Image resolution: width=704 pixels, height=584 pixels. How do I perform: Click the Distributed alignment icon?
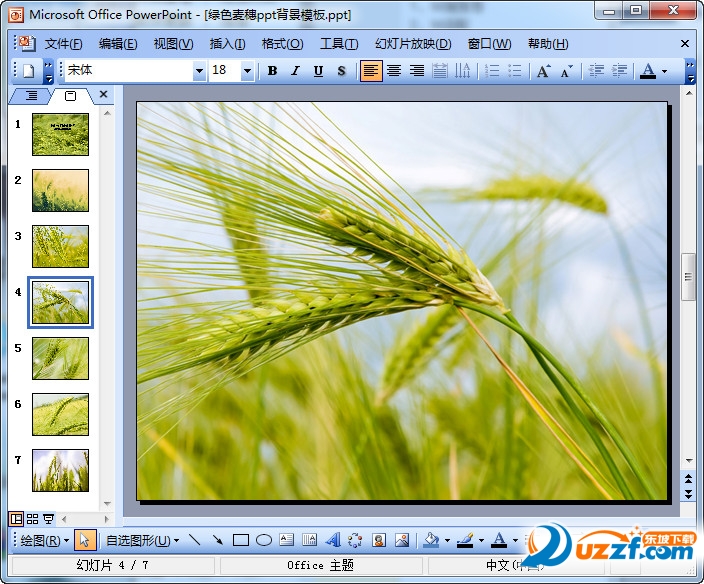tap(440, 71)
